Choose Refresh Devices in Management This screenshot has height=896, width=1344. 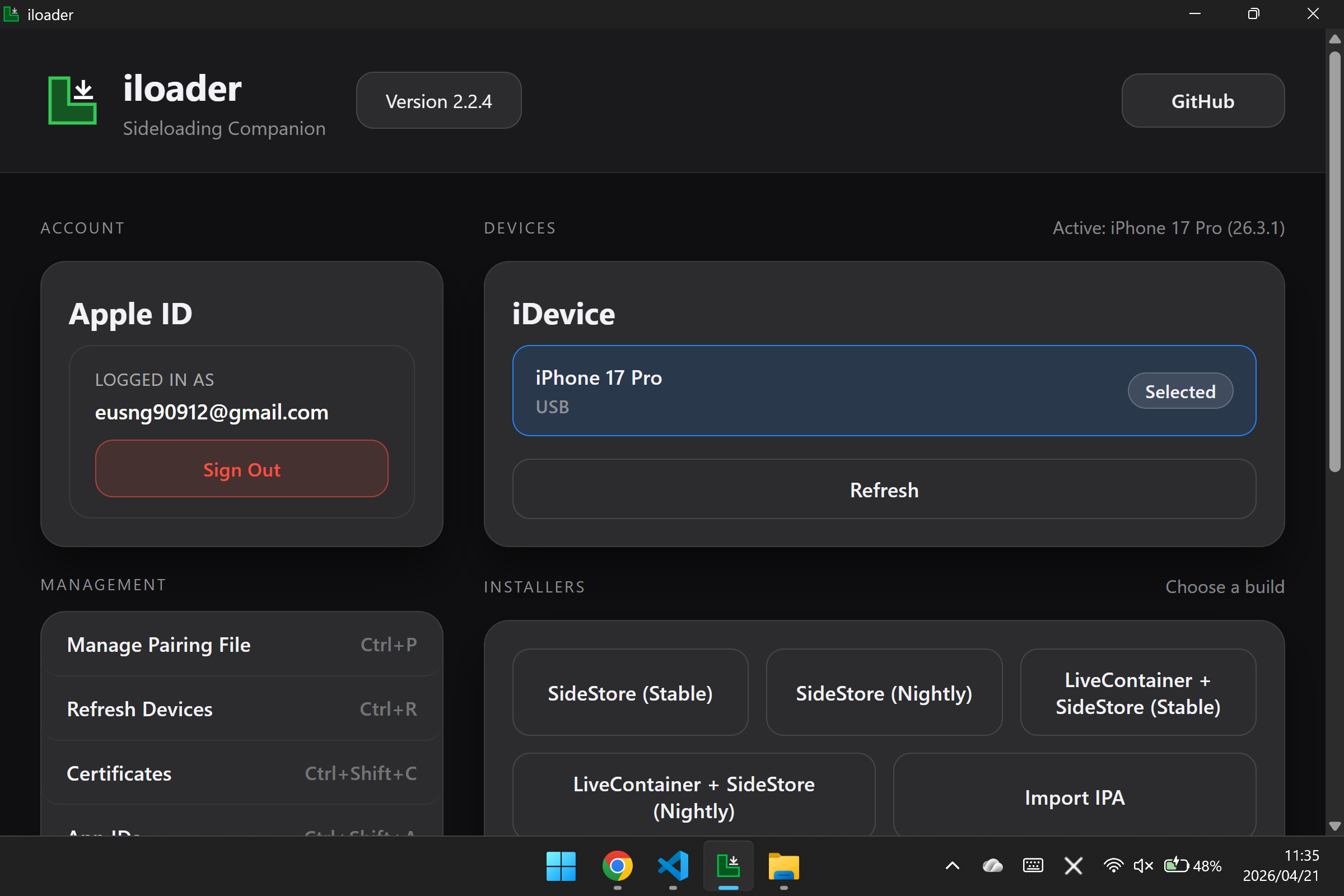242,709
